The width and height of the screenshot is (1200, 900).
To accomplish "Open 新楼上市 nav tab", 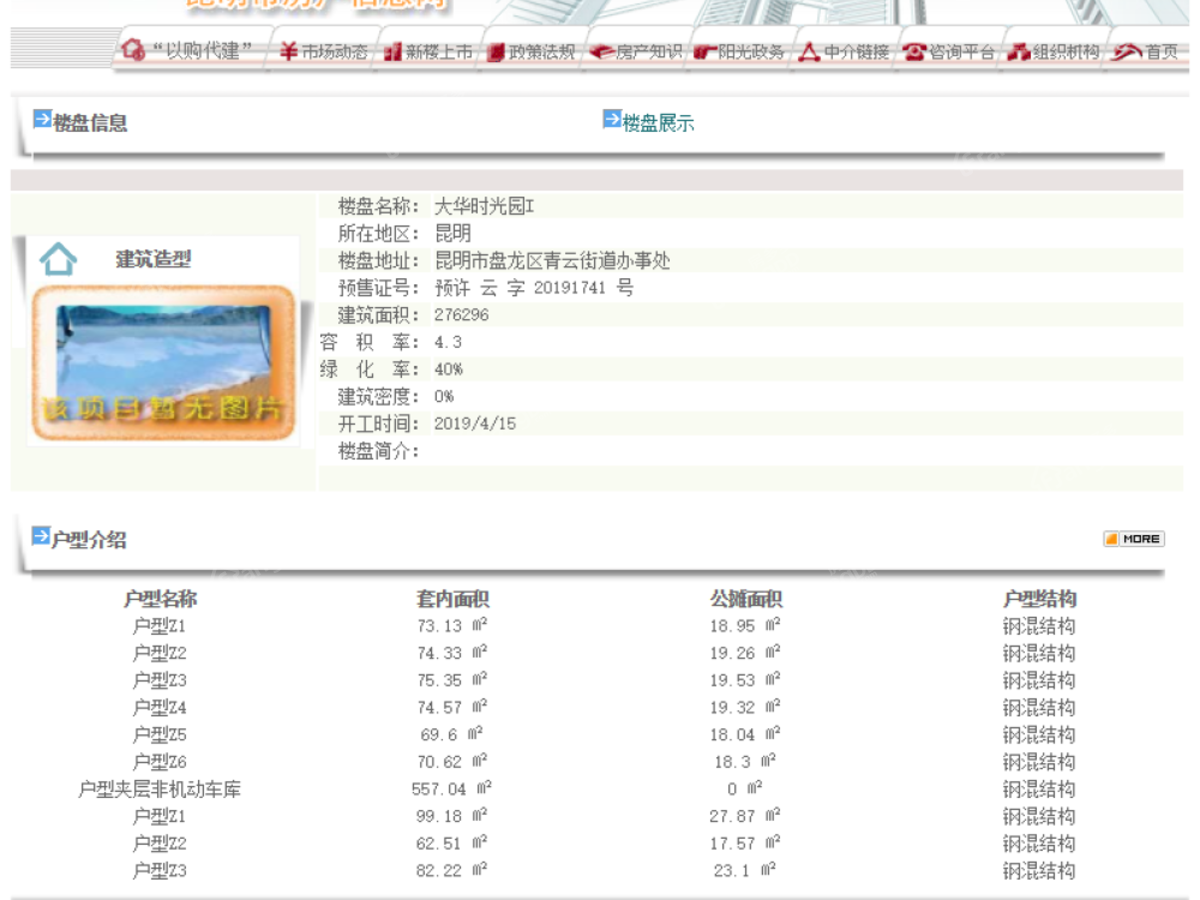I will (428, 52).
